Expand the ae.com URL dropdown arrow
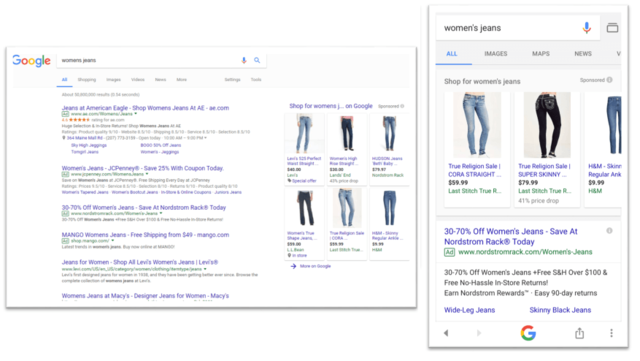The height and width of the screenshot is (361, 640). [x=136, y=114]
